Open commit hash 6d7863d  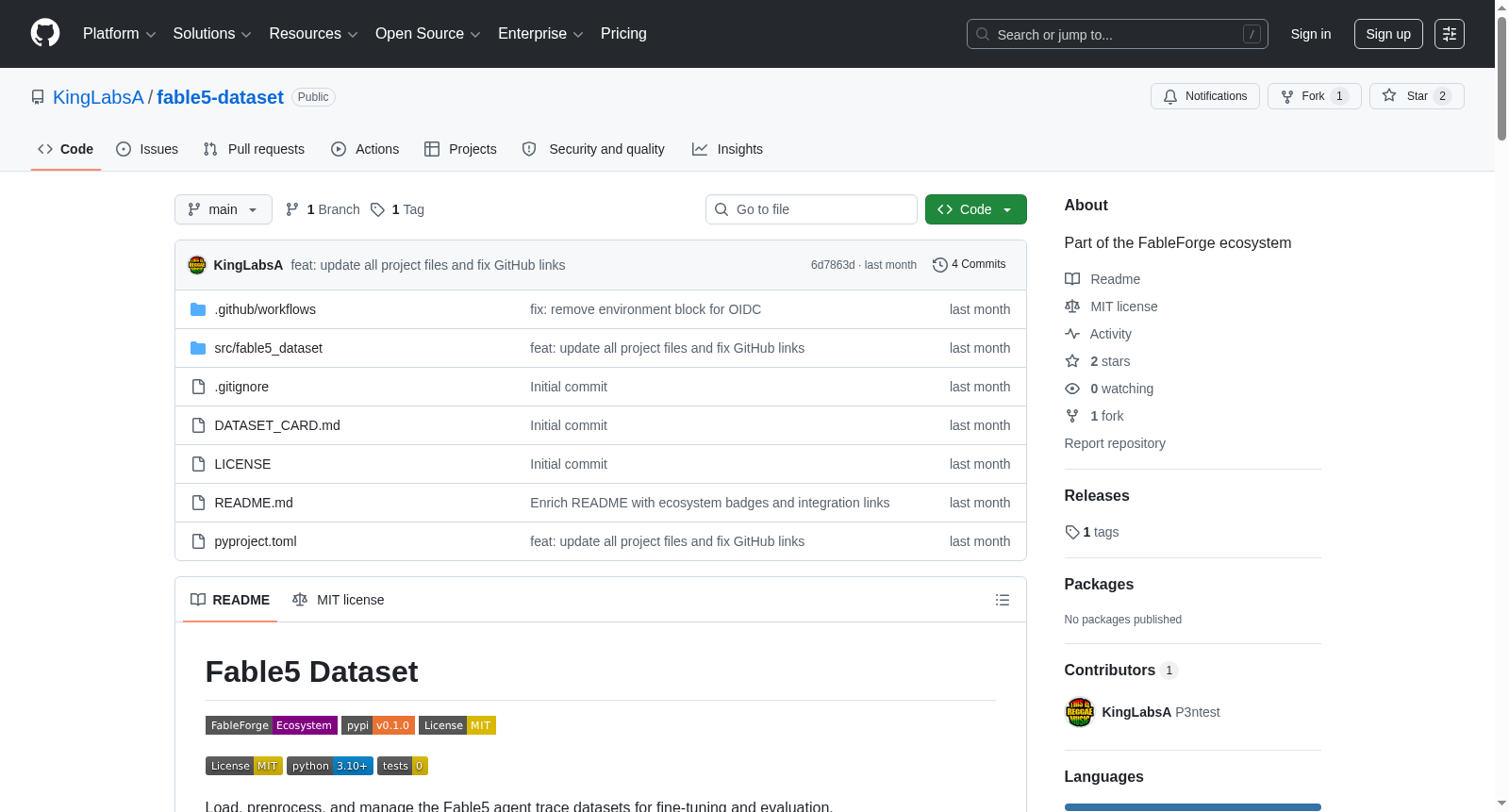(x=833, y=265)
